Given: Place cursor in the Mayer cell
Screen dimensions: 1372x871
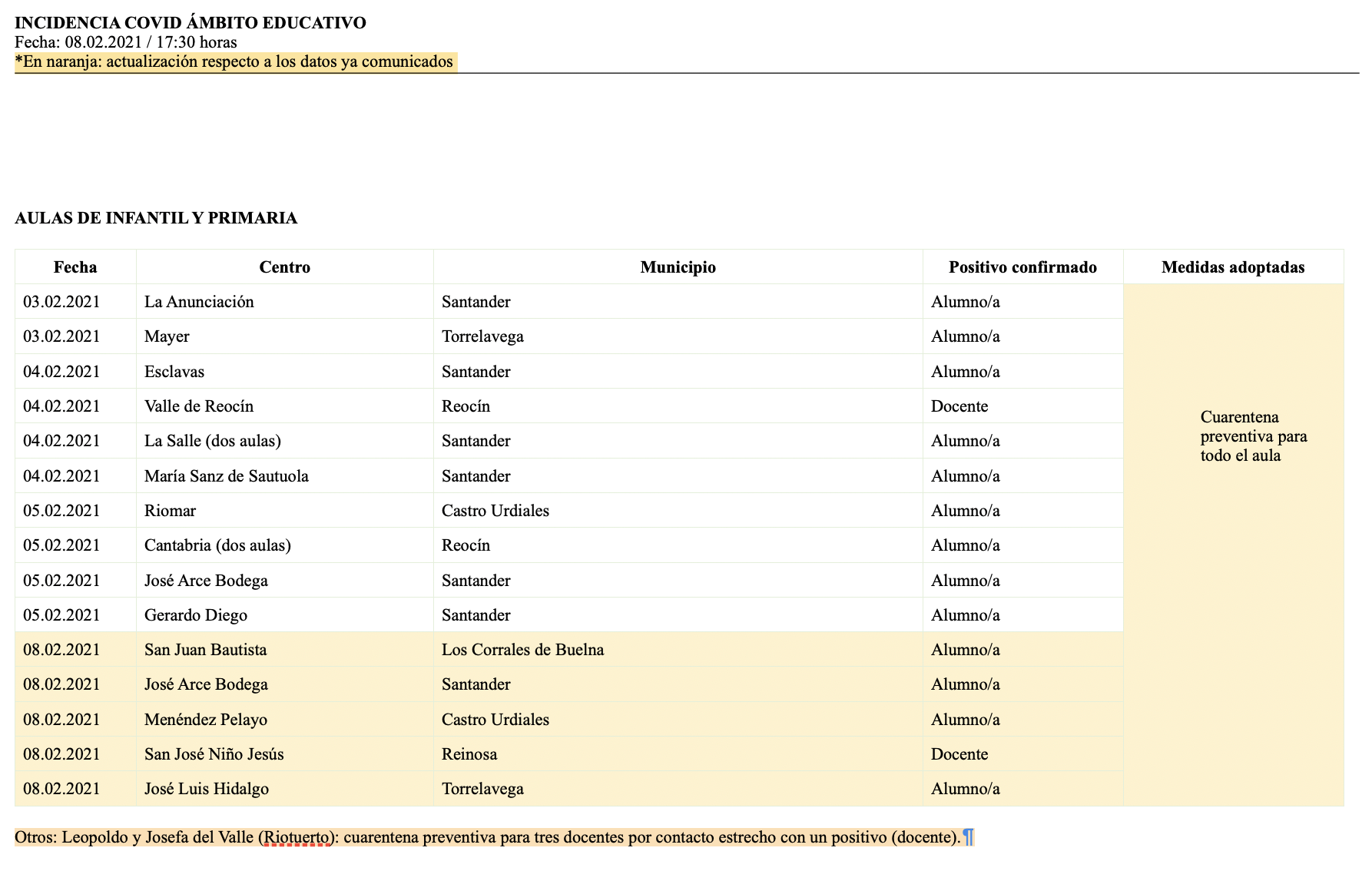Looking at the screenshot, I should point(167,336).
